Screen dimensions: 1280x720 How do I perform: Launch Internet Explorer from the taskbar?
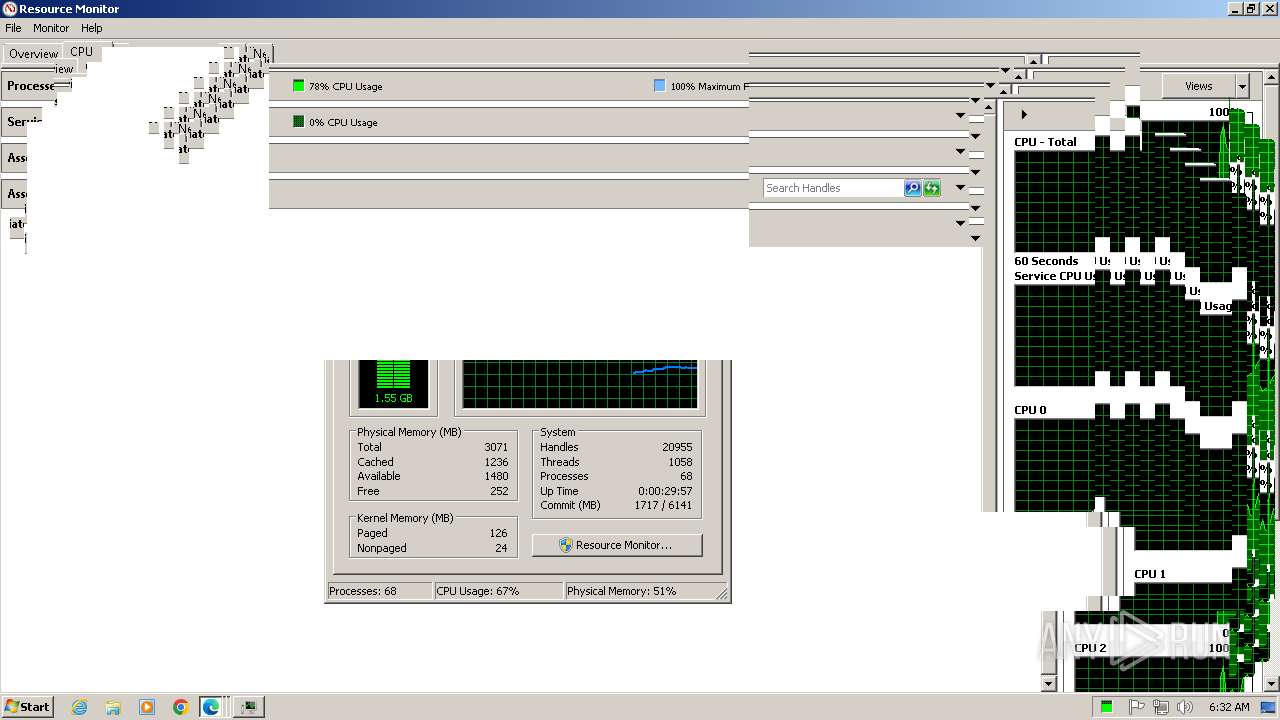pos(80,707)
